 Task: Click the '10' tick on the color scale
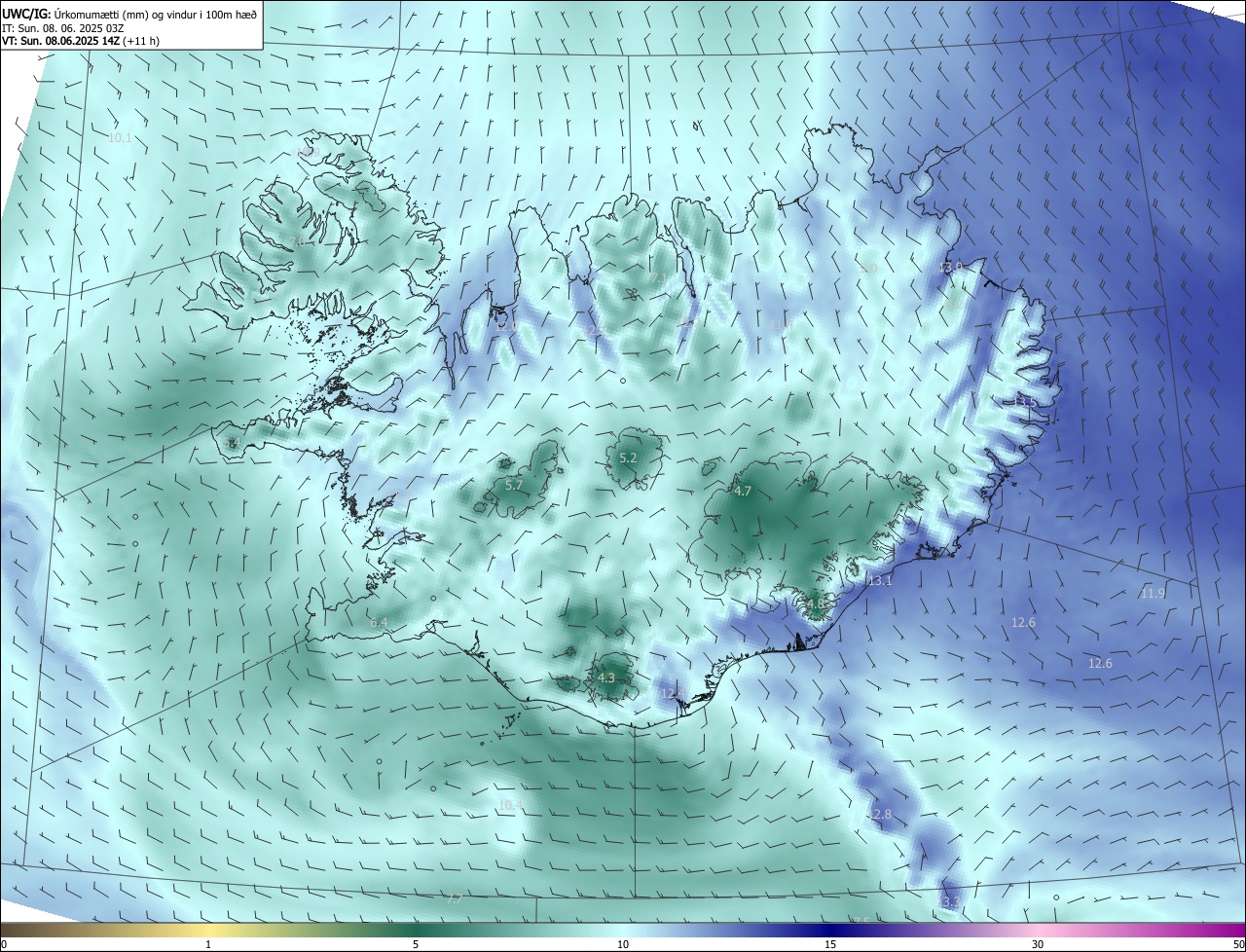(623, 944)
